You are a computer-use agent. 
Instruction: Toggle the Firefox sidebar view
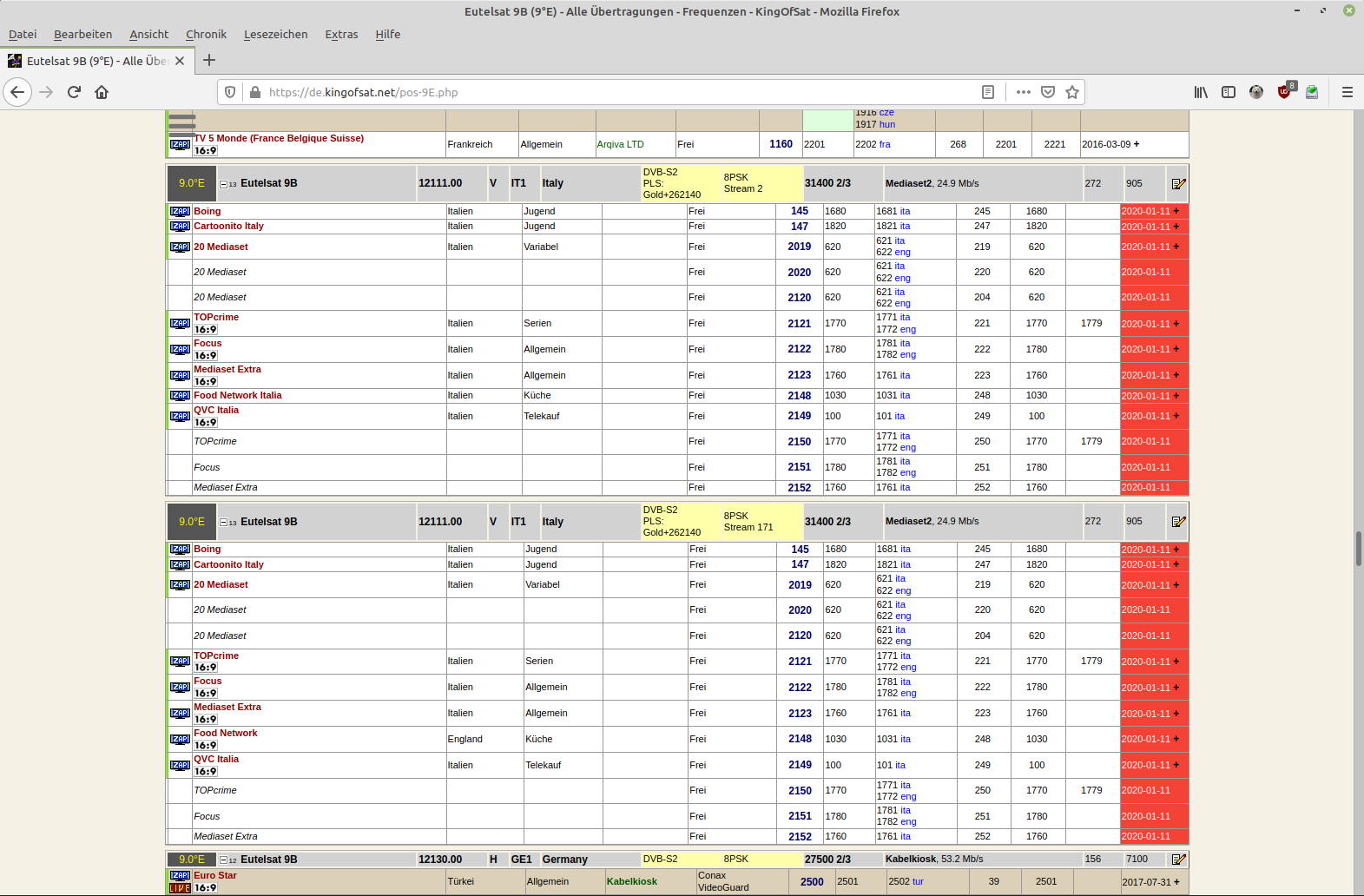1229,92
